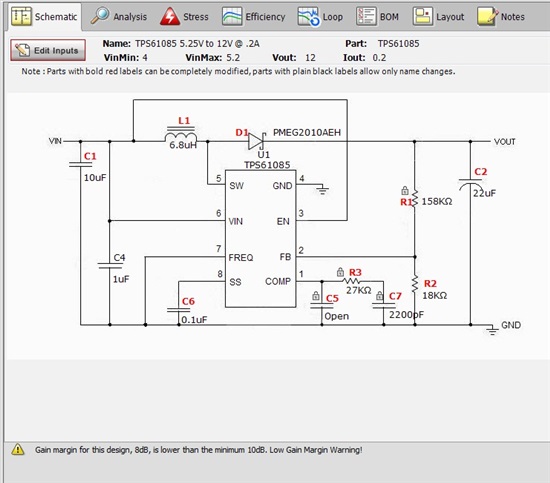Click the C4 capacitor label
The image size is (550, 483).
pos(119,257)
